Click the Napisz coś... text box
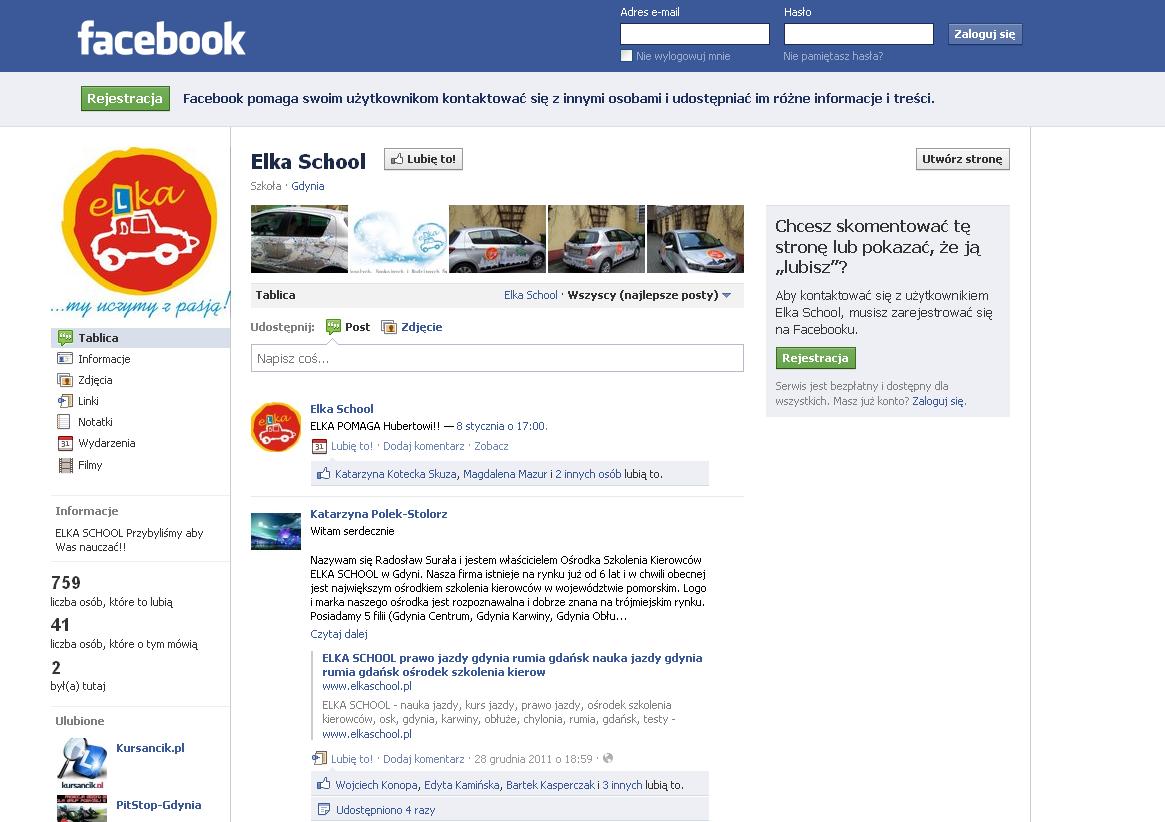The height and width of the screenshot is (822, 1165). [497, 358]
